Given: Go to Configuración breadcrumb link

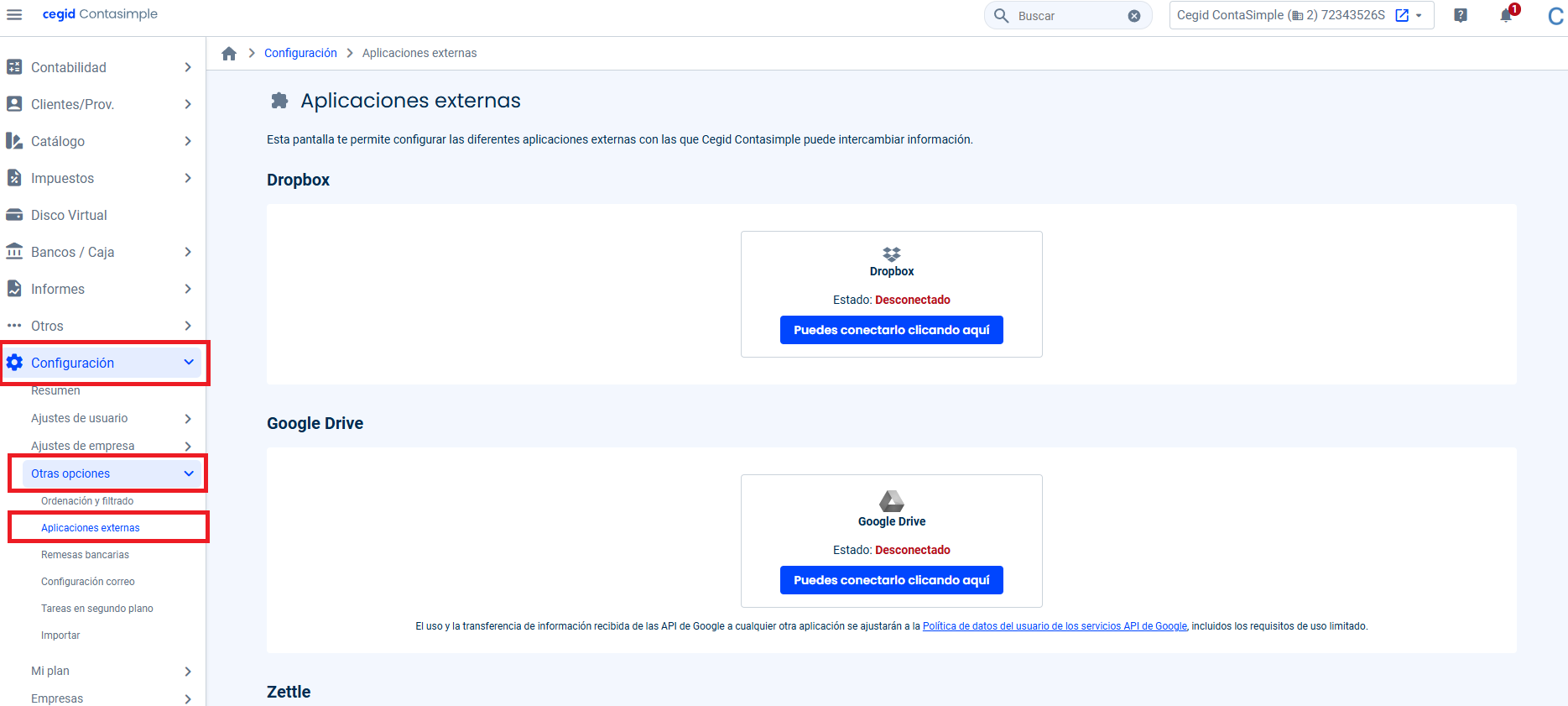Looking at the screenshot, I should pos(300,53).
